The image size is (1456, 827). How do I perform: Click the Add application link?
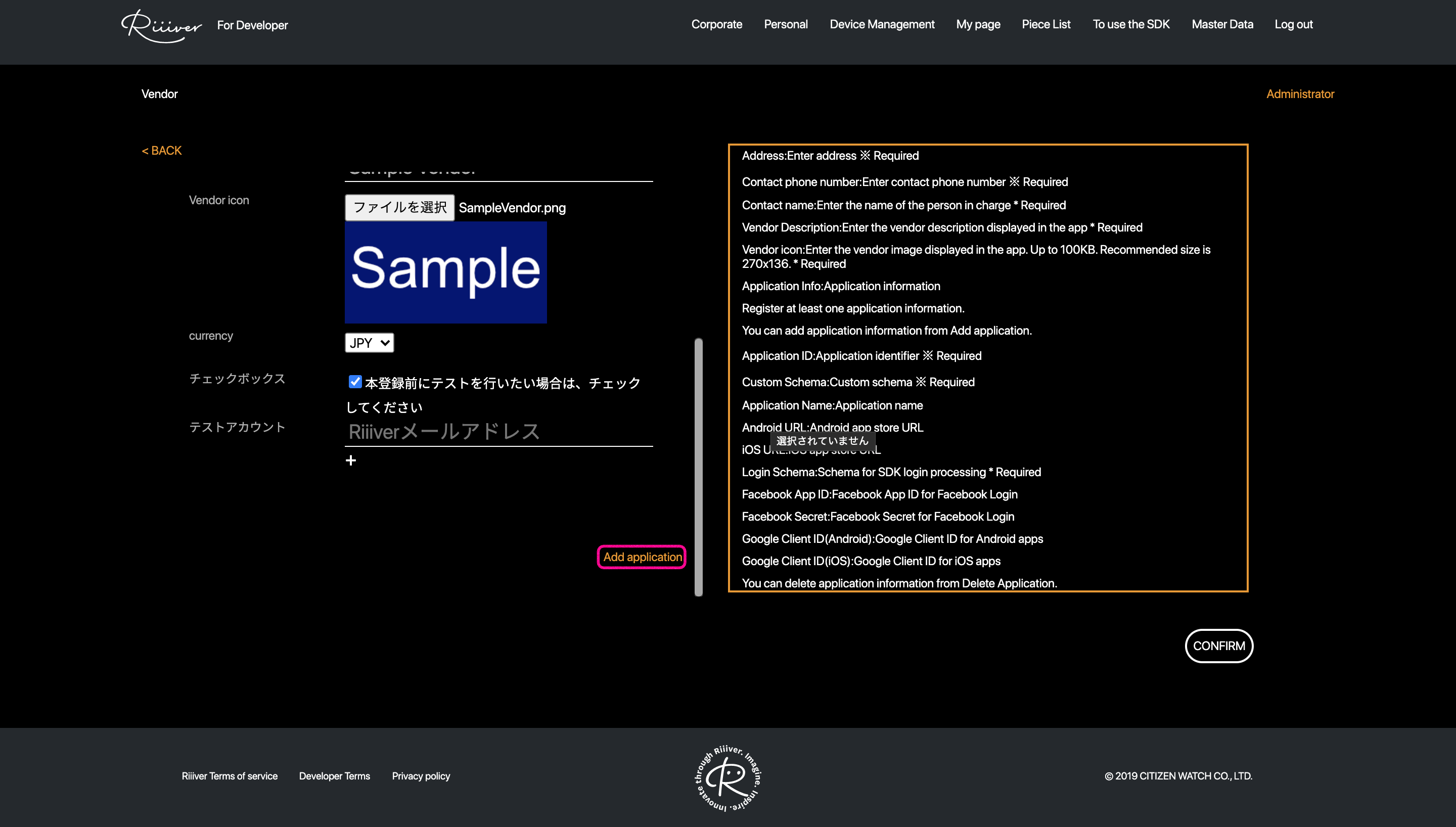pos(642,557)
